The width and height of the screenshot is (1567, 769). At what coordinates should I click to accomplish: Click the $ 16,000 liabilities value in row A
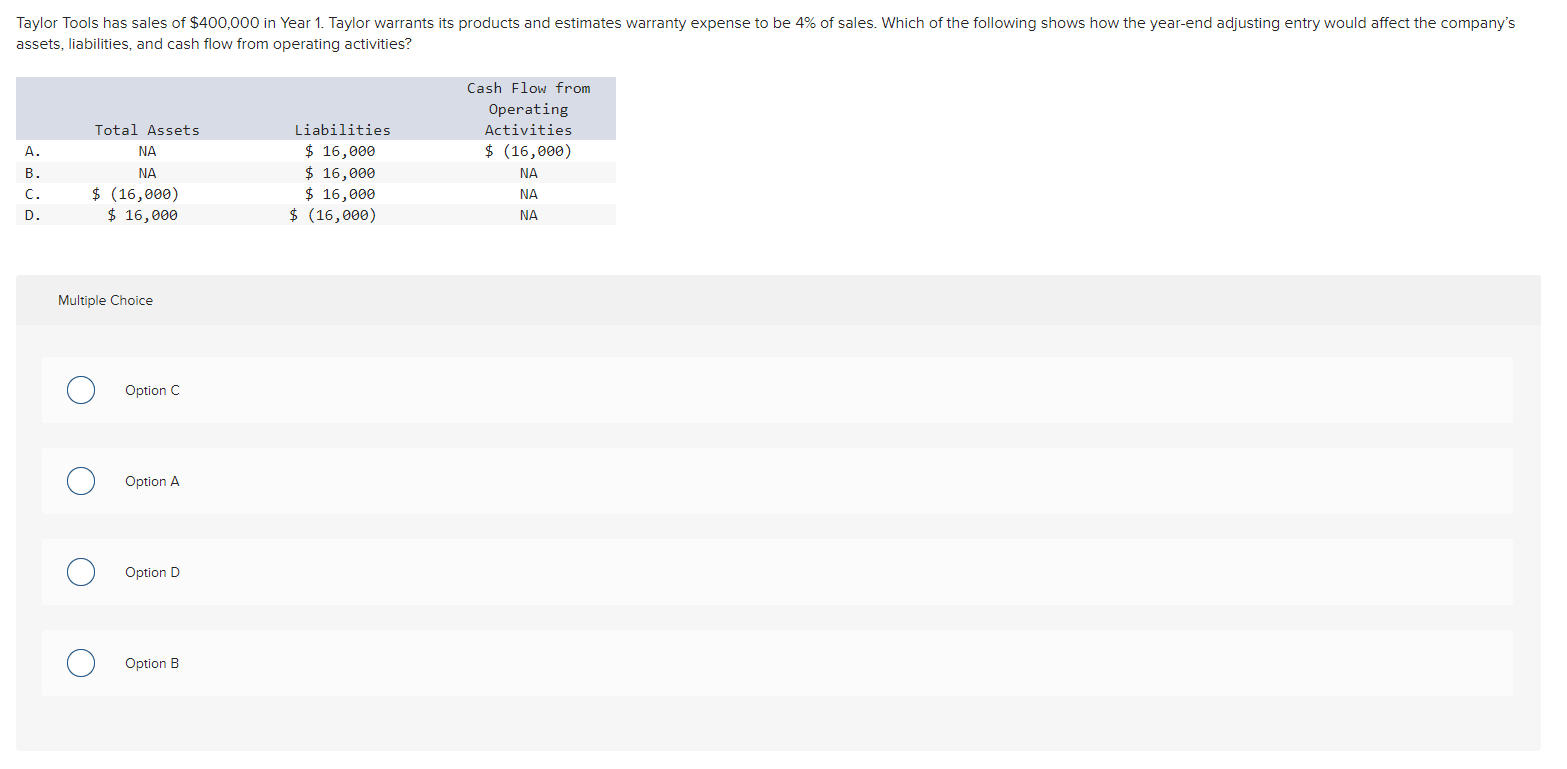tap(340, 151)
